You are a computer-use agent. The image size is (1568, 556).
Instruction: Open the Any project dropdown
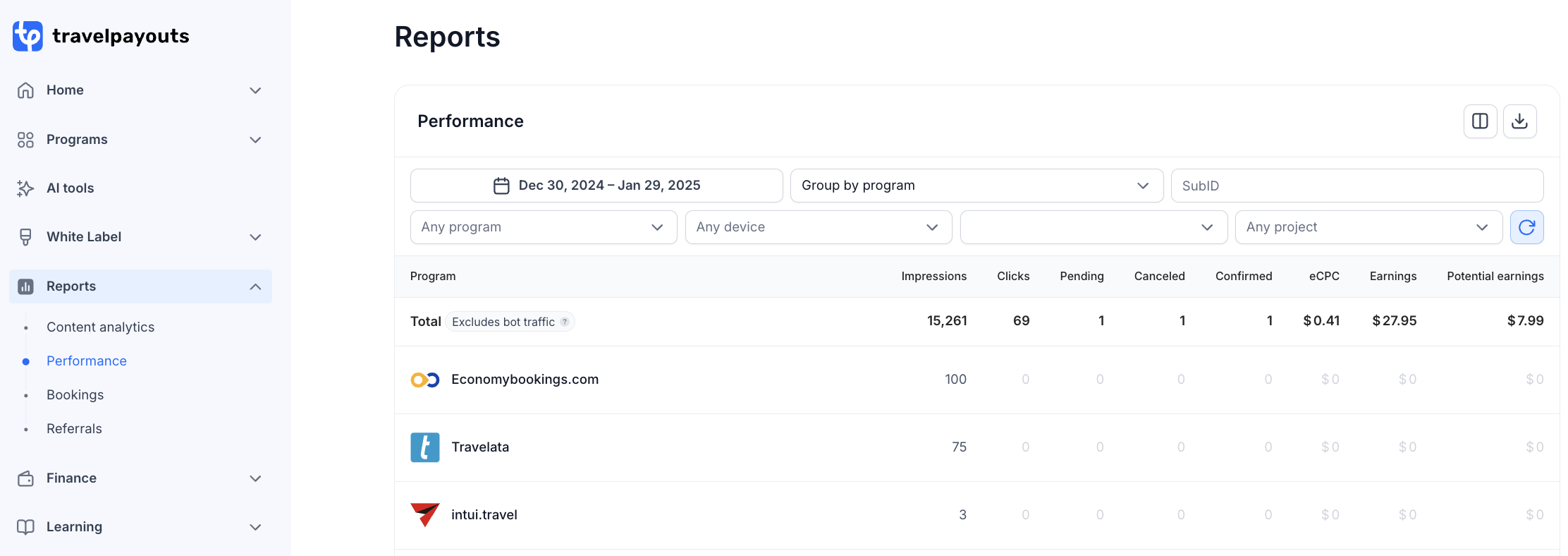click(x=1368, y=227)
